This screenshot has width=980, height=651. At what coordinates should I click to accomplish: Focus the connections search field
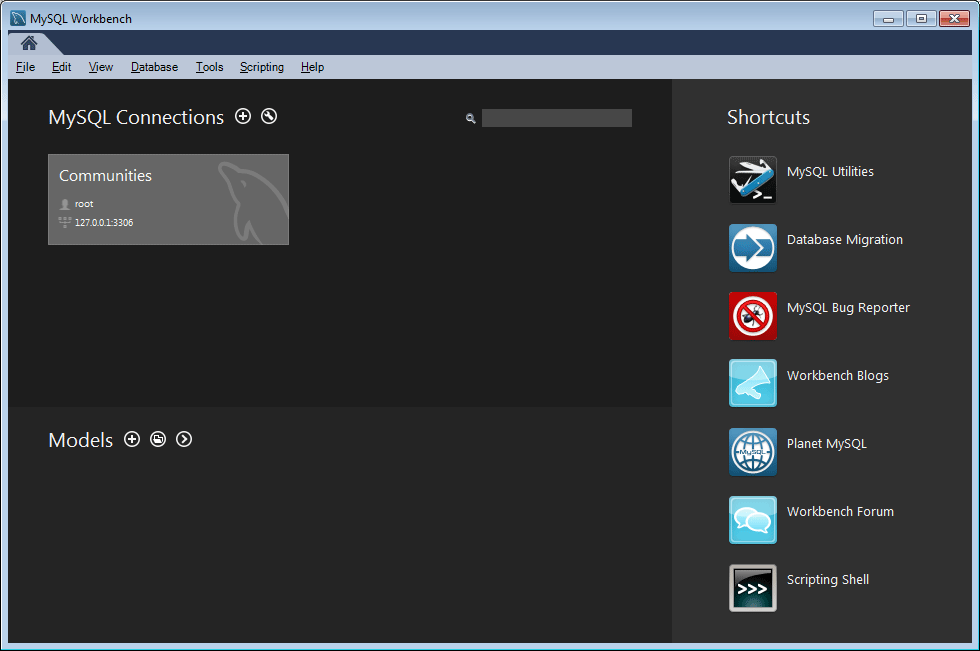[x=556, y=118]
